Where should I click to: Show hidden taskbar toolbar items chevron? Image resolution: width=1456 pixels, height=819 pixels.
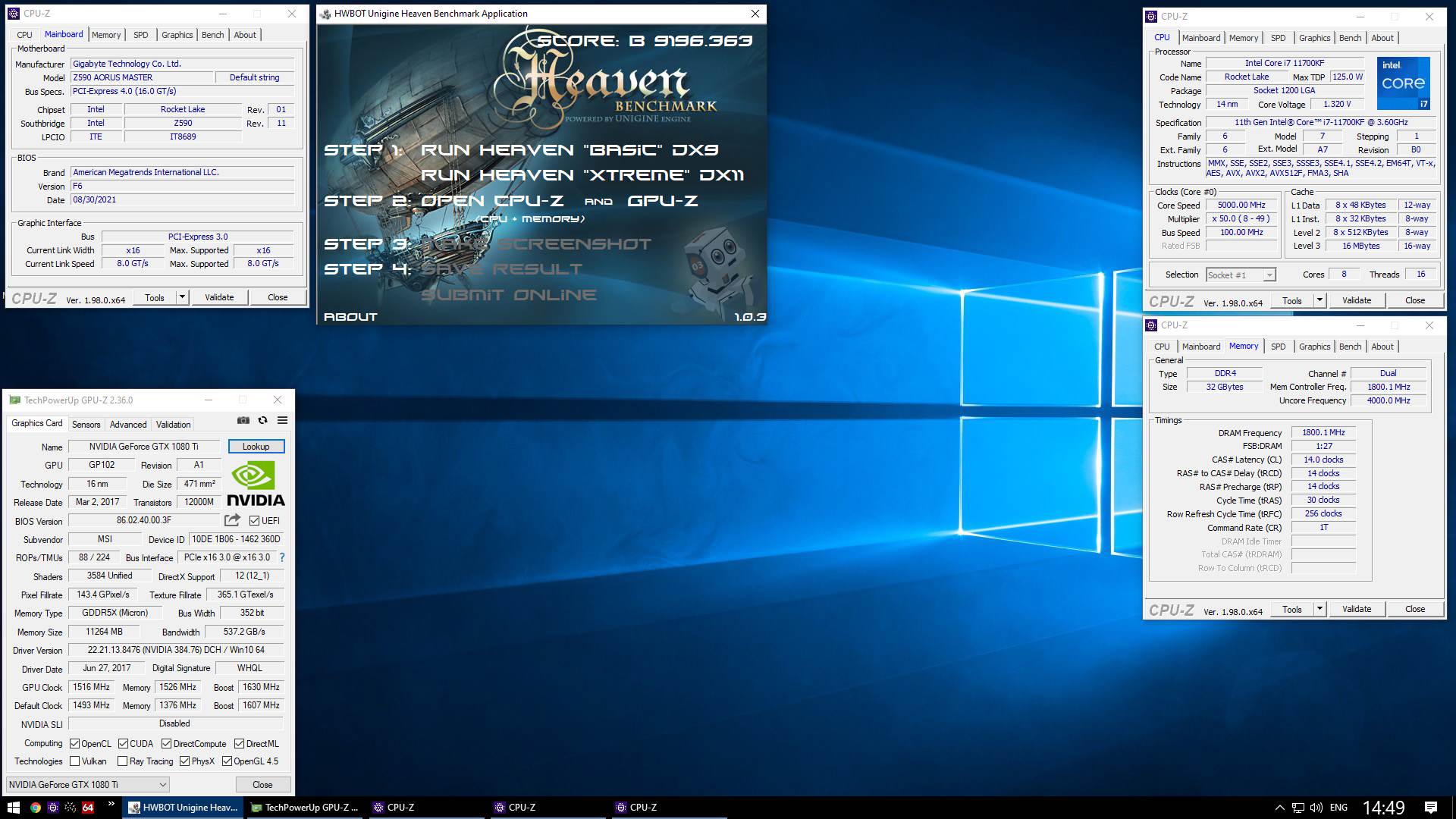111,804
